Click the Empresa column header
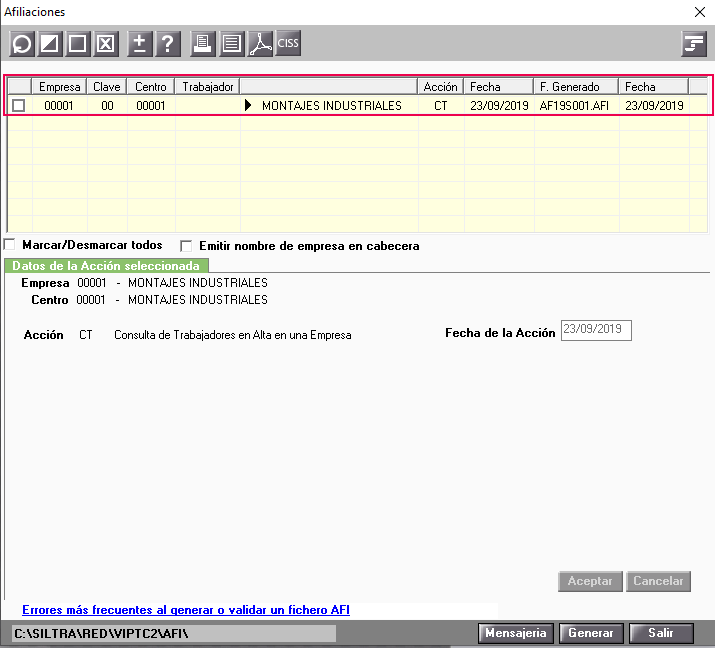The image size is (715, 648). pos(59,87)
